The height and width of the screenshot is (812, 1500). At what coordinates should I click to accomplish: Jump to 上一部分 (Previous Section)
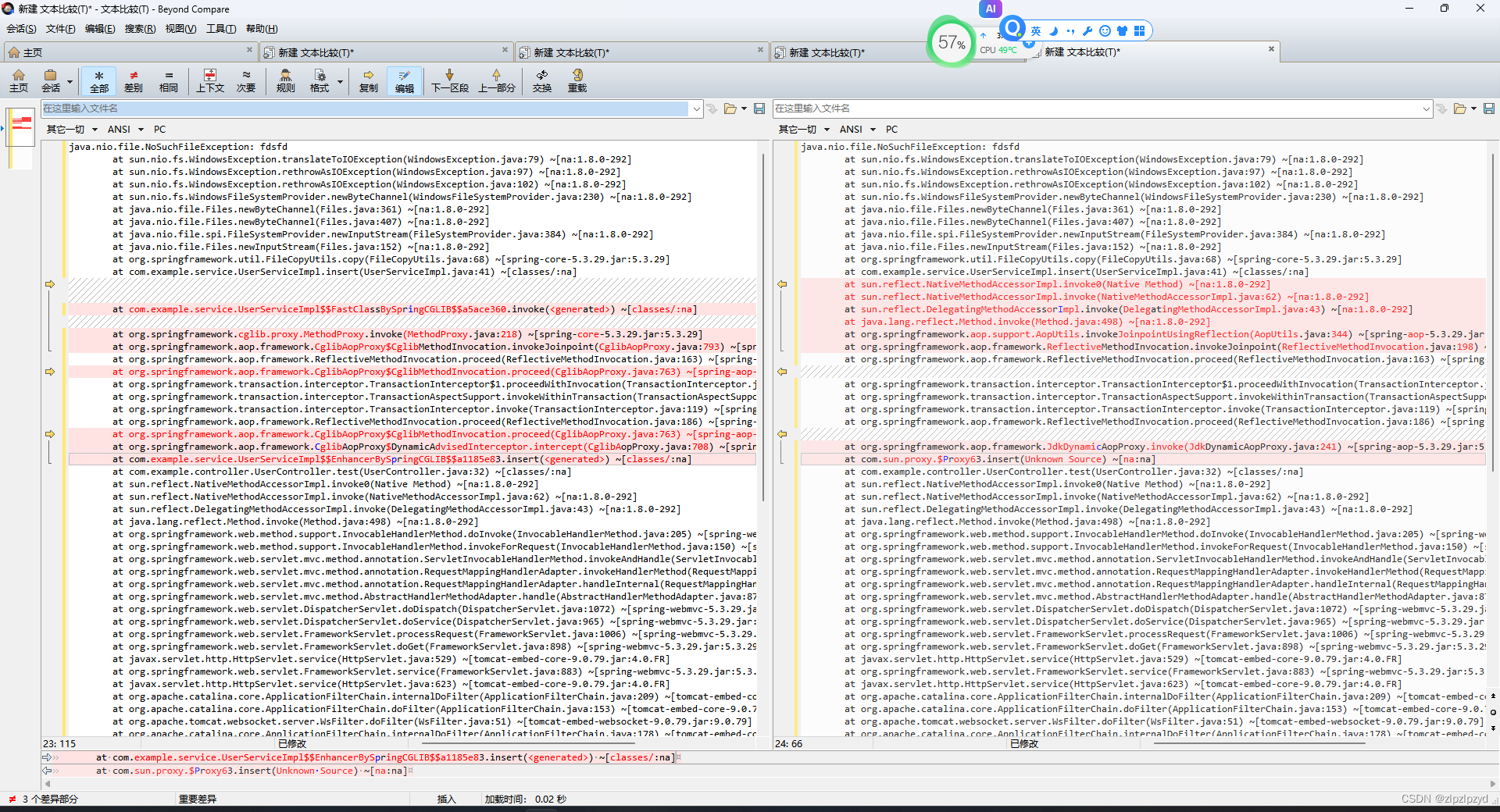tap(497, 81)
